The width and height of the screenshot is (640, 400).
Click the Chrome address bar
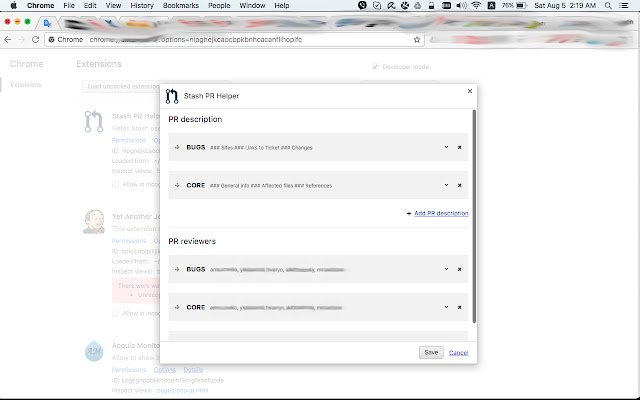pos(235,40)
